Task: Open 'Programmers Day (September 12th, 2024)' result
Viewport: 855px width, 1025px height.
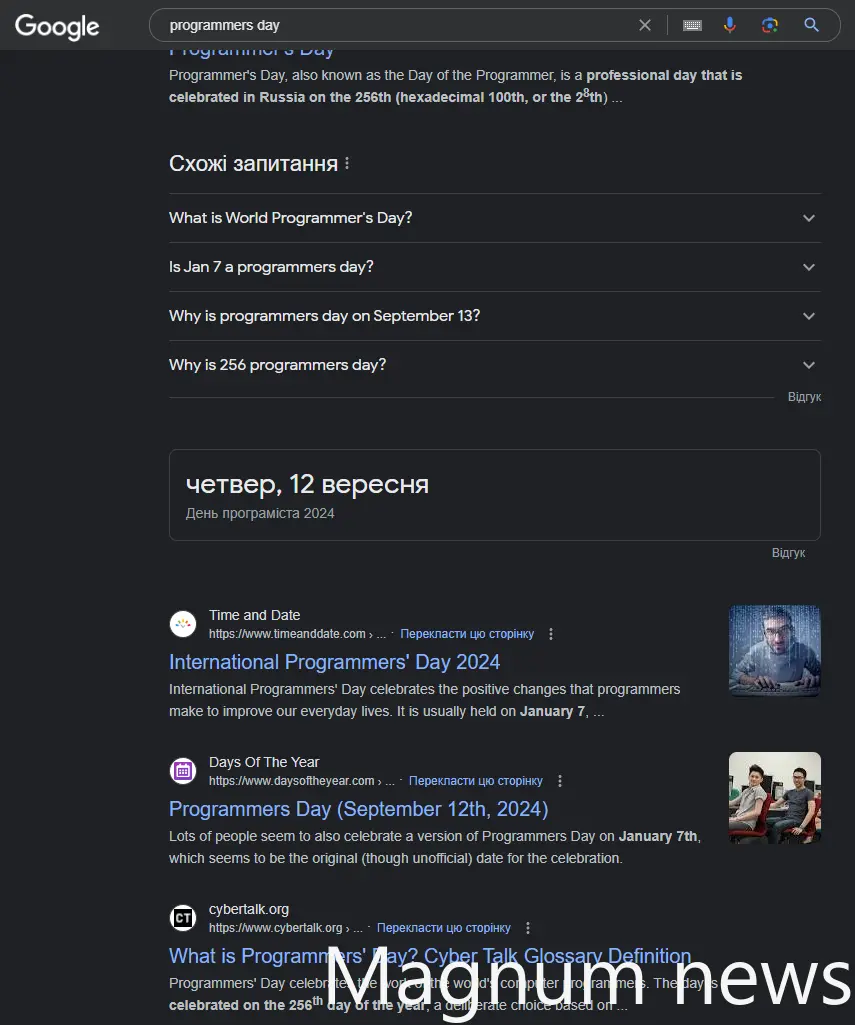Action: 358,809
